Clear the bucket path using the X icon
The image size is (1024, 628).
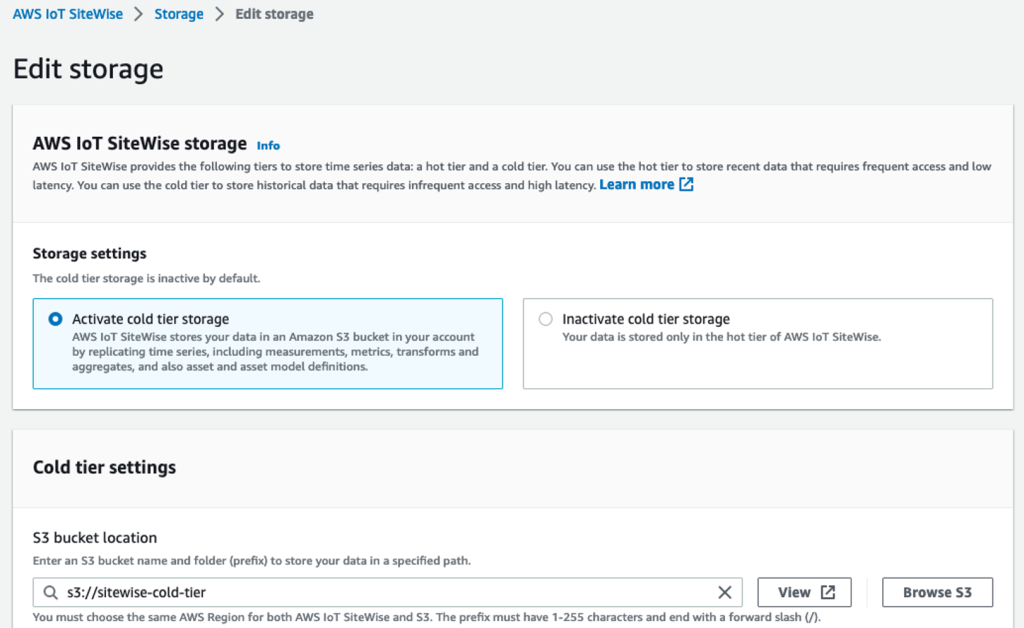coord(725,592)
